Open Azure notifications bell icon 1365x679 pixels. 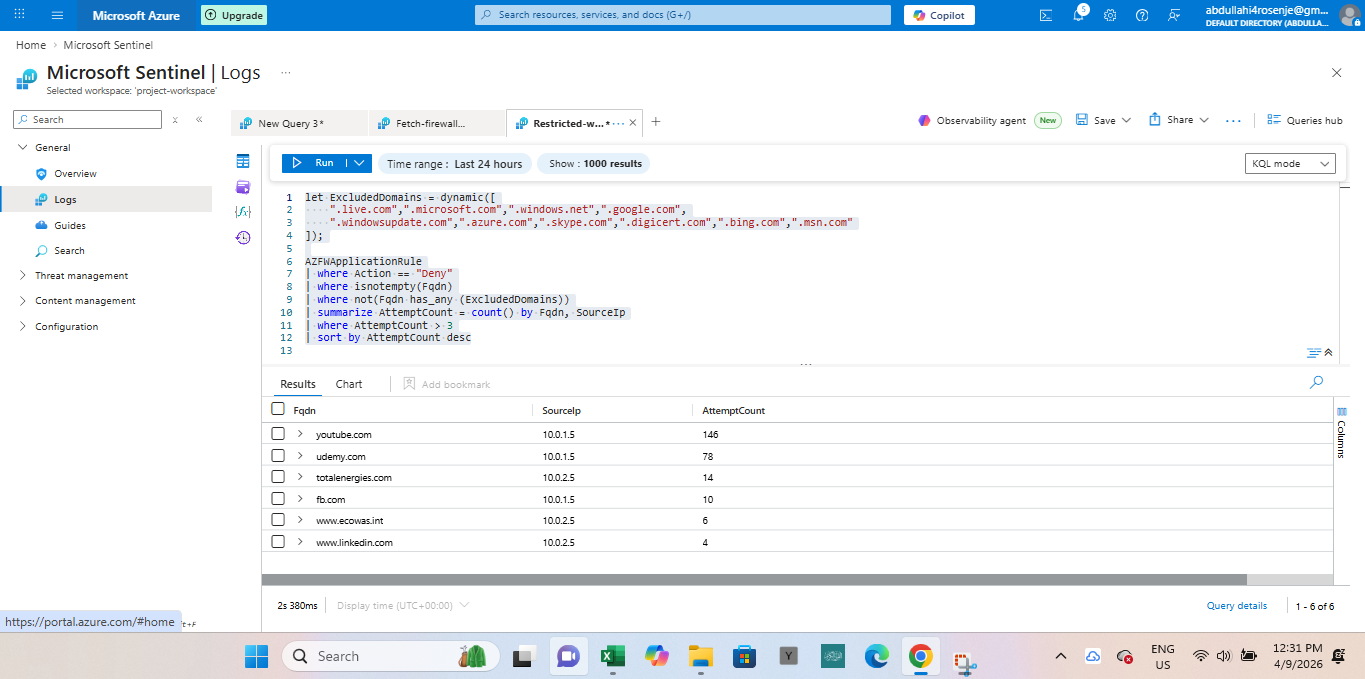coord(1078,15)
